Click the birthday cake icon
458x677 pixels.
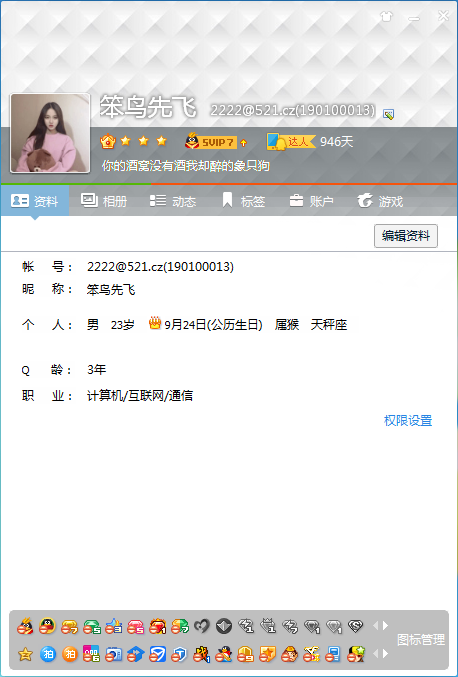155,323
